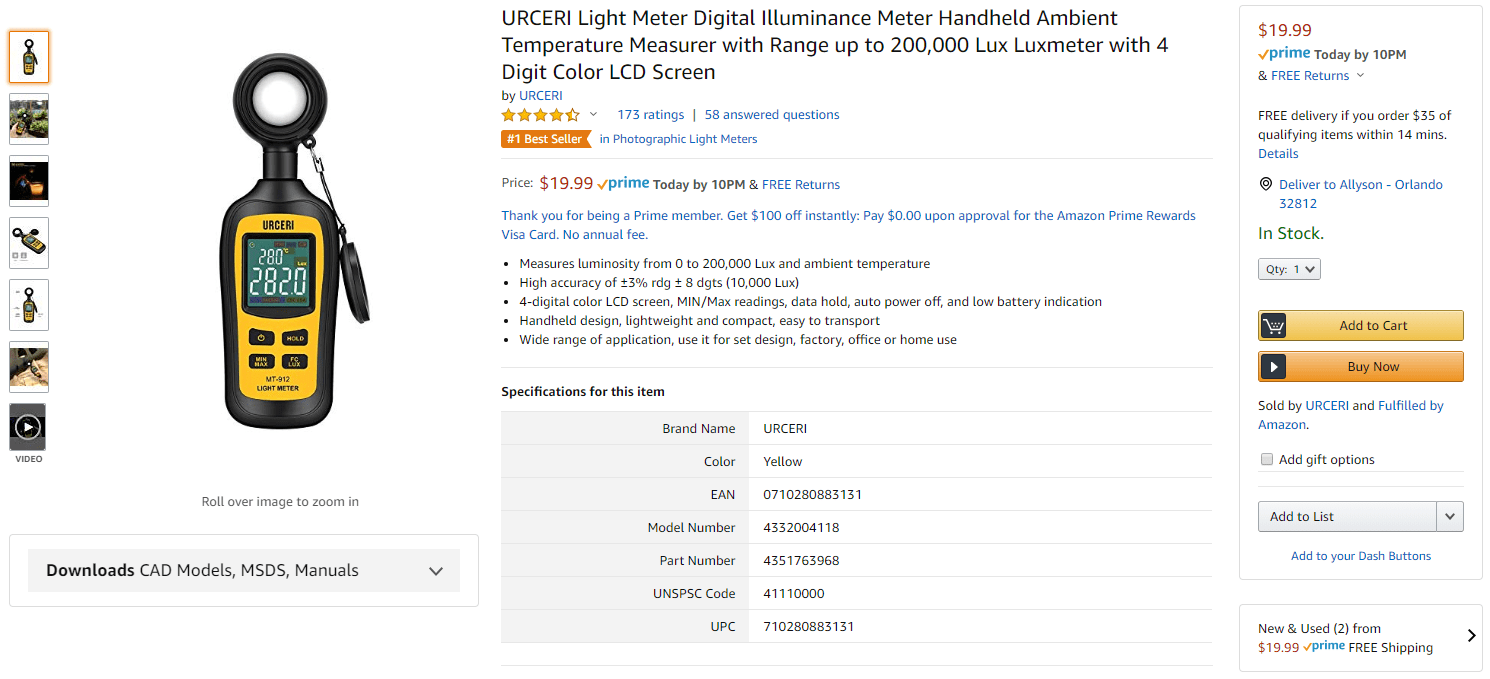This screenshot has width=1490, height=679.
Task: Click the star rating icons
Action: click(x=540, y=115)
